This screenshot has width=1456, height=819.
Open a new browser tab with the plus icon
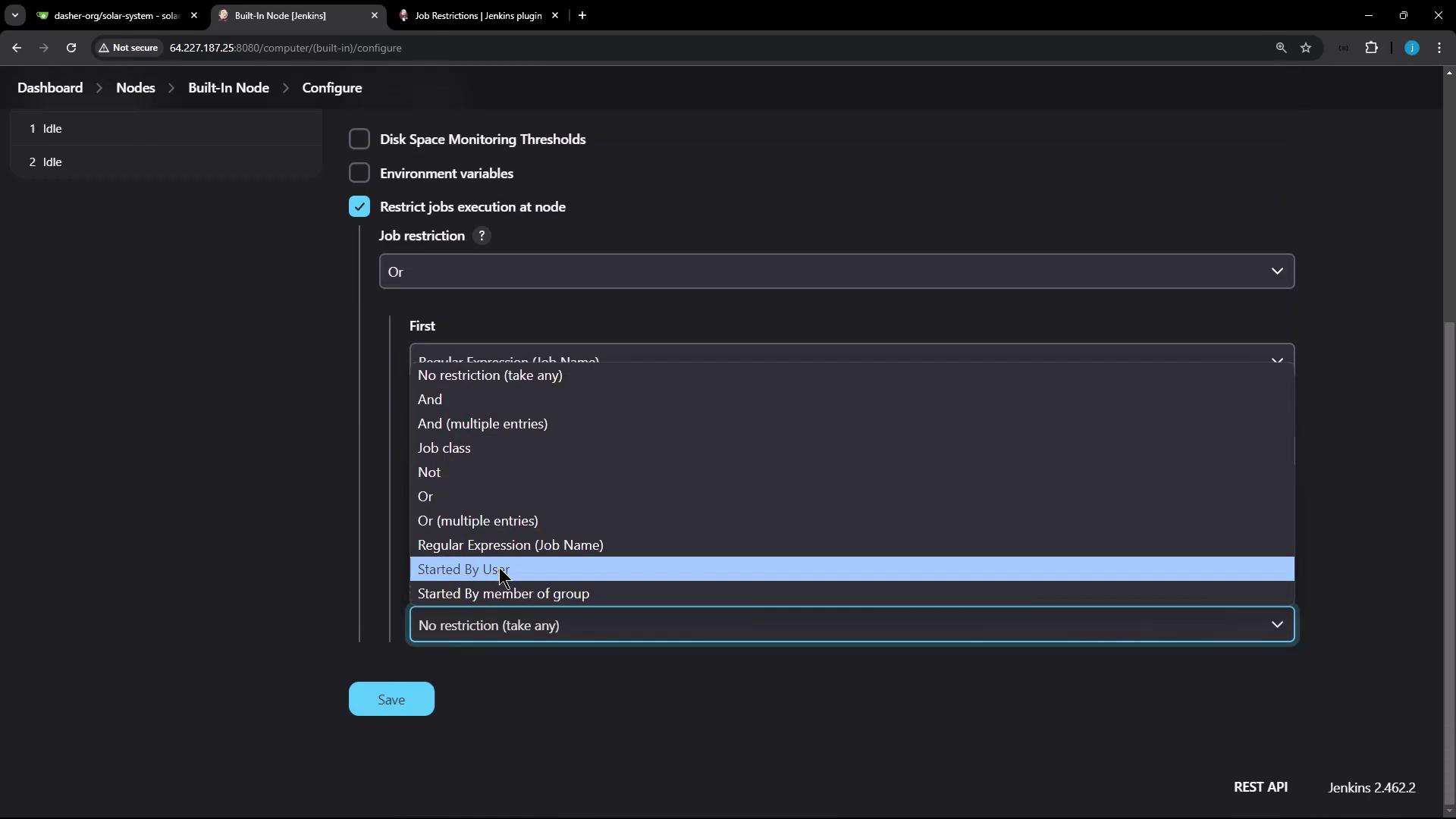(582, 15)
